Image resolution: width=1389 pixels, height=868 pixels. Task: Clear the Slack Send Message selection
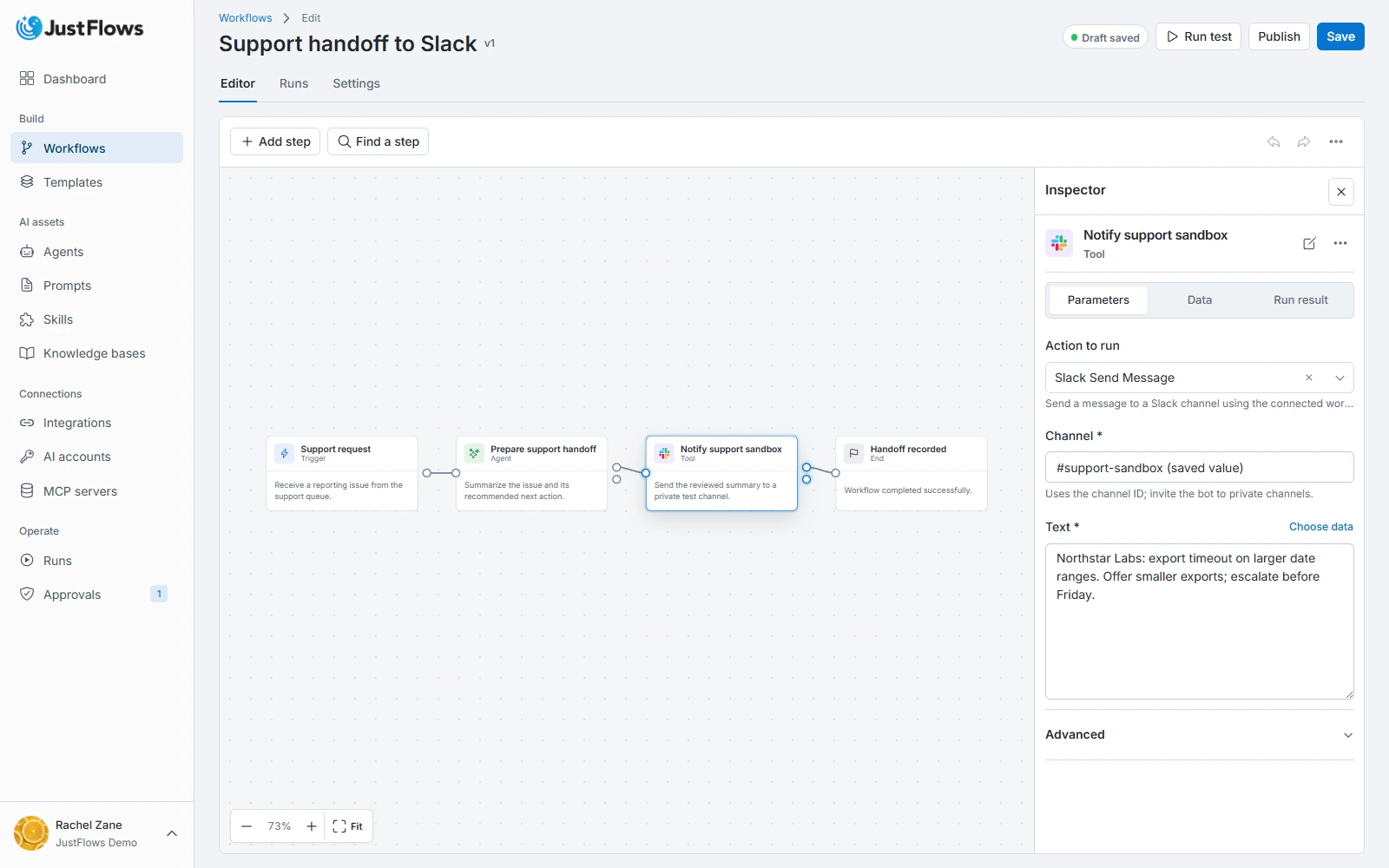pos(1309,378)
